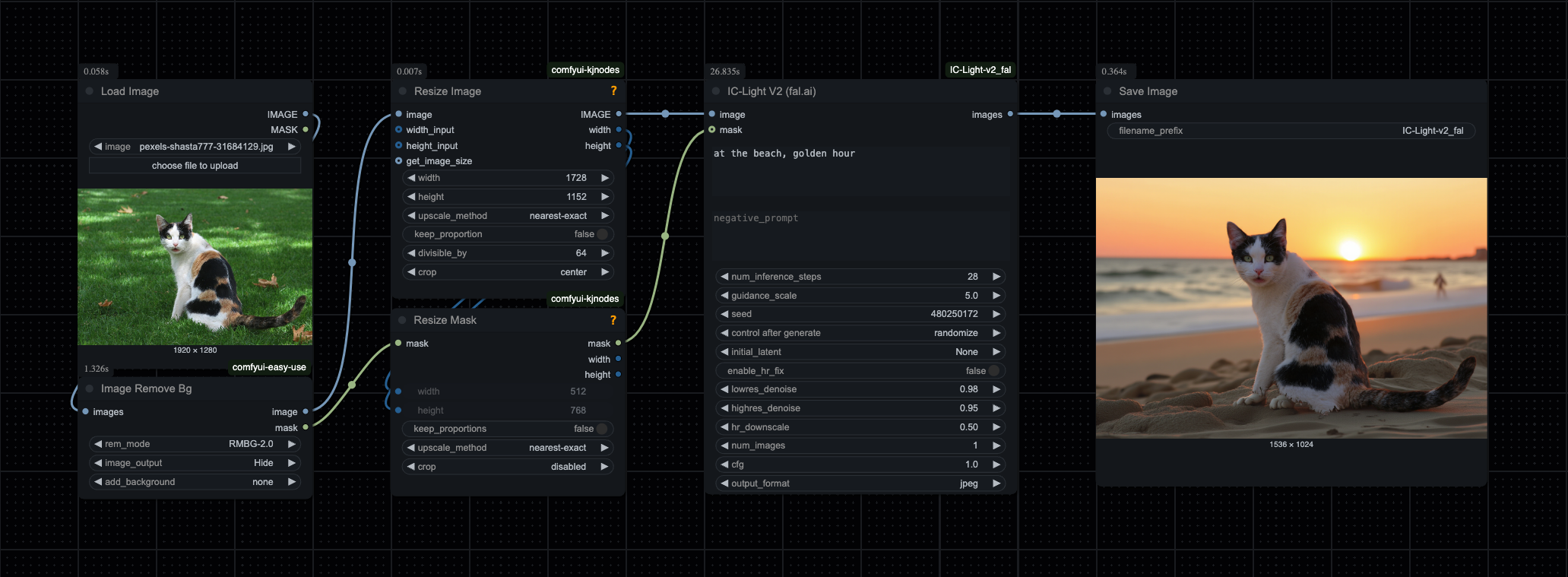The width and height of the screenshot is (1568, 577).
Task: Click the beach cat output image
Action: pyautogui.click(x=1291, y=308)
